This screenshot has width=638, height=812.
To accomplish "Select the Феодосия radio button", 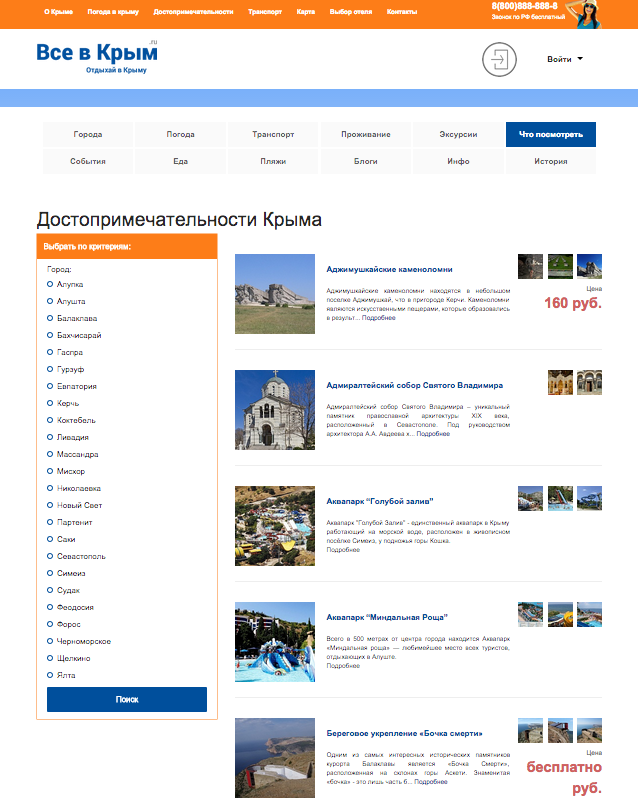I will coord(50,607).
